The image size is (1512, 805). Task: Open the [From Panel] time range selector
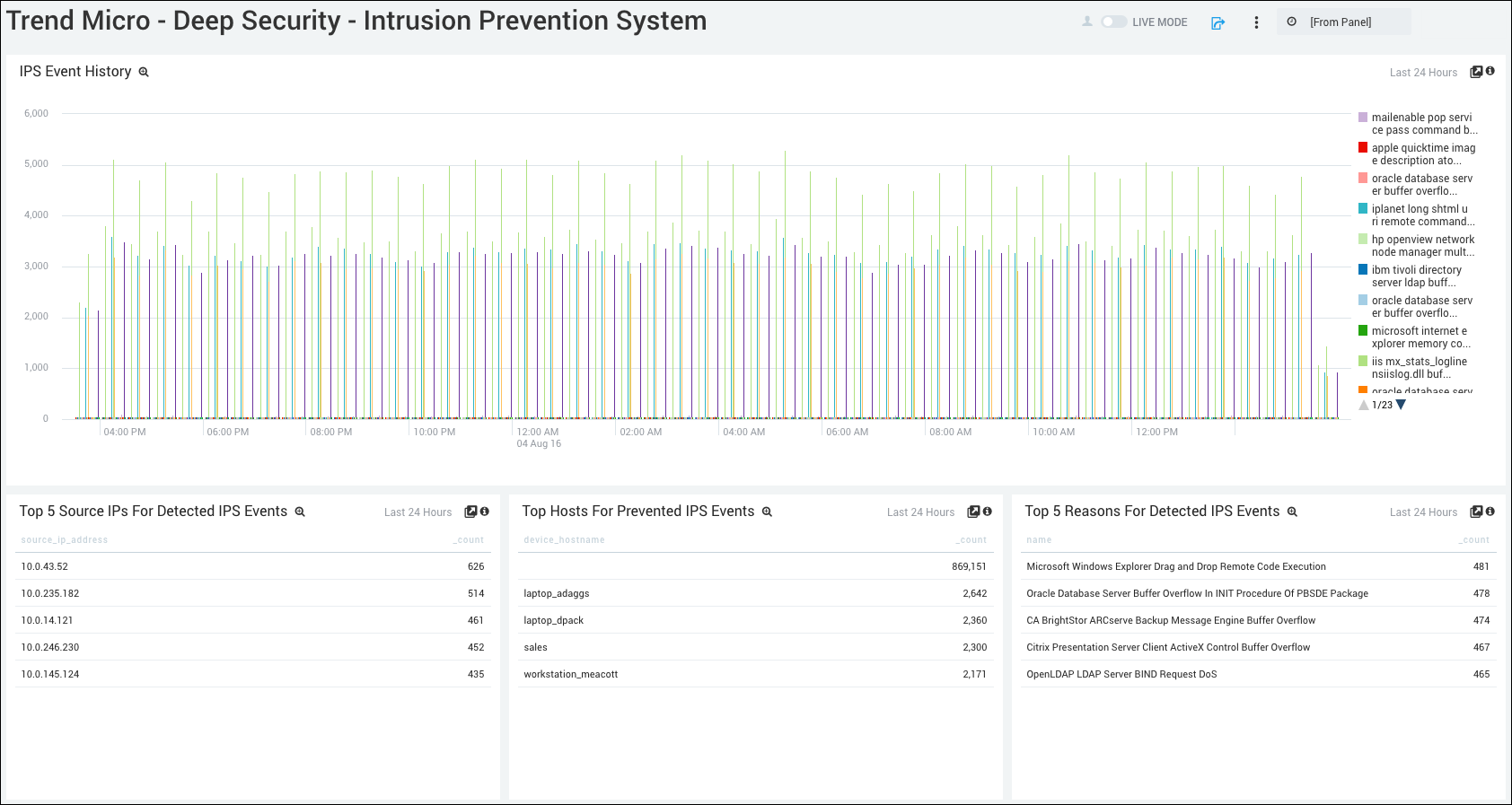(x=1342, y=22)
